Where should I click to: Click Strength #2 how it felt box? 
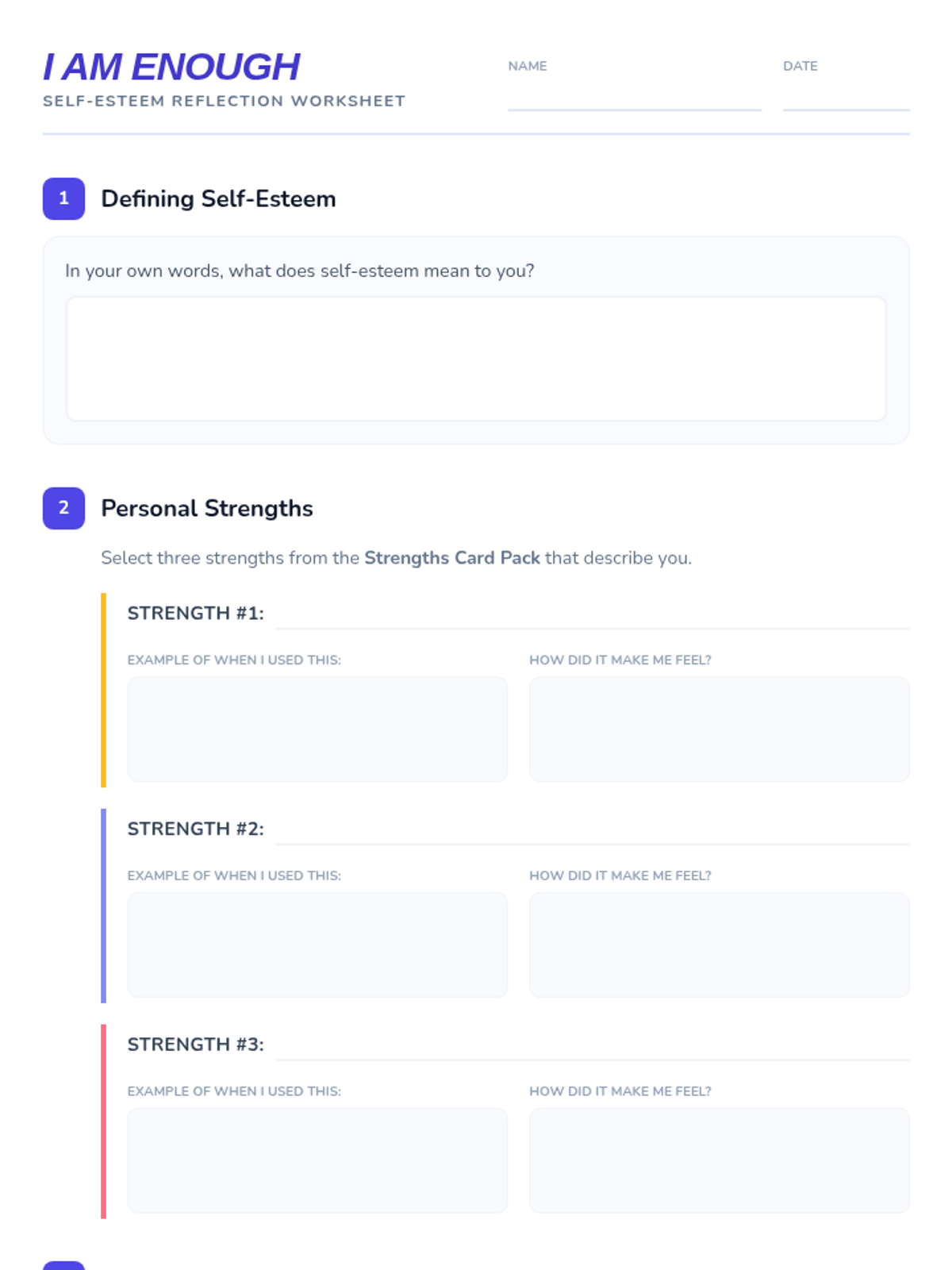point(719,945)
